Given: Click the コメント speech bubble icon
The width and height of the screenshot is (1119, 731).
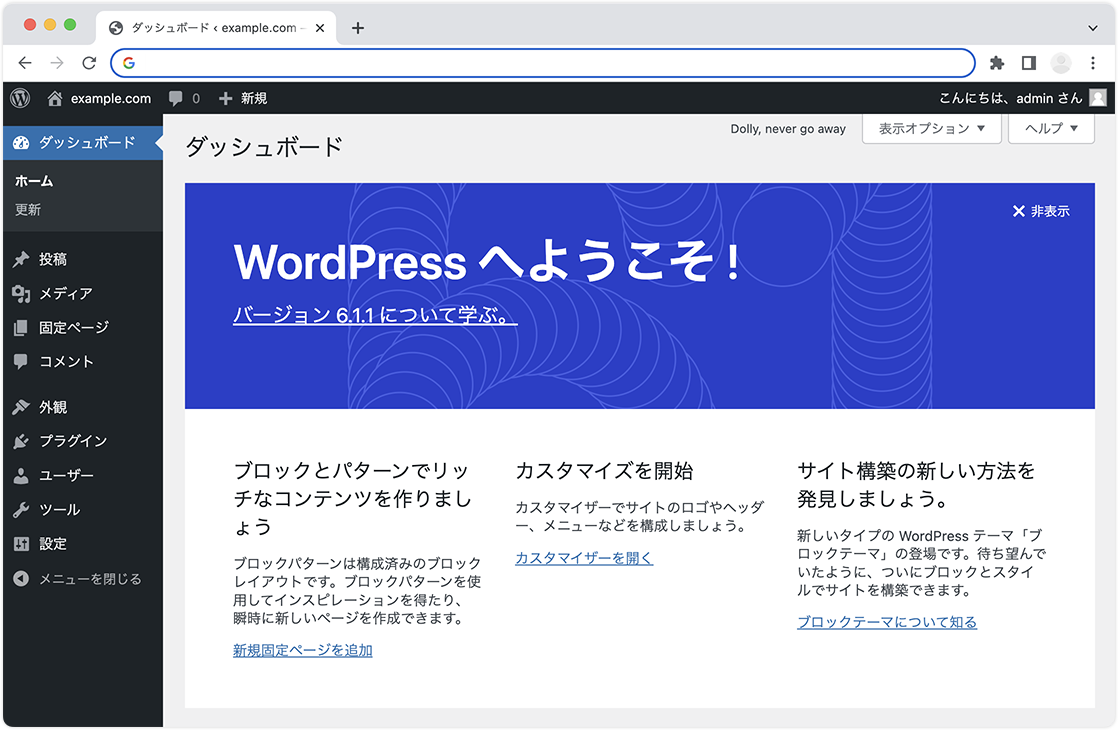Looking at the screenshot, I should tap(21, 361).
